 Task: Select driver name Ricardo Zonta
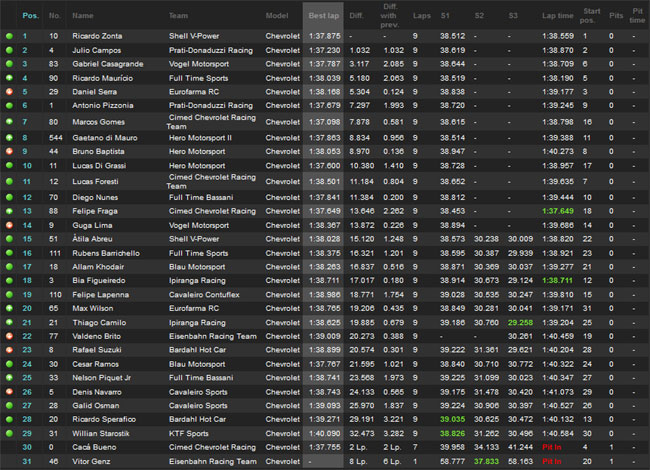click(x=97, y=36)
